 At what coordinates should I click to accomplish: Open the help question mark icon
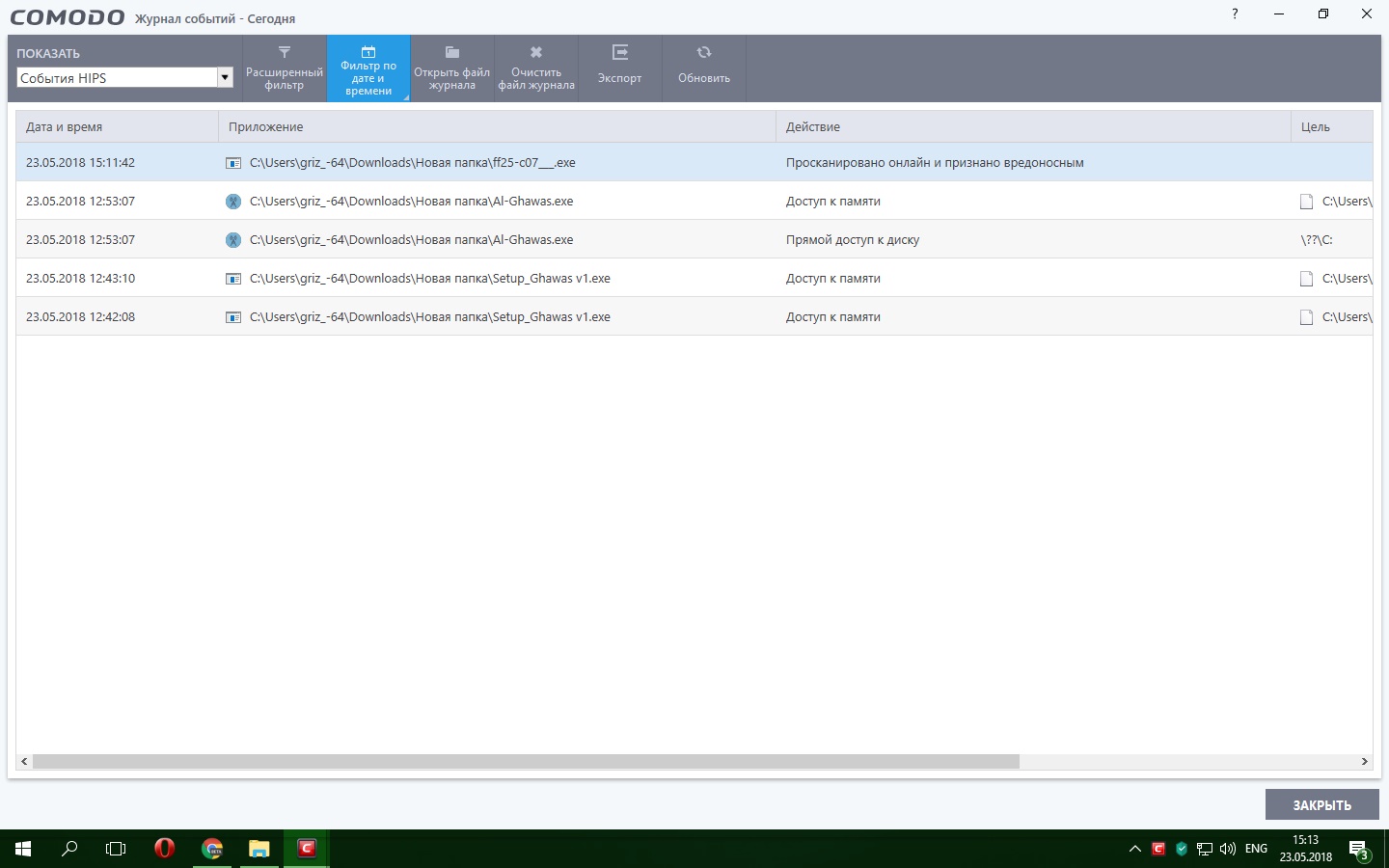(1235, 14)
